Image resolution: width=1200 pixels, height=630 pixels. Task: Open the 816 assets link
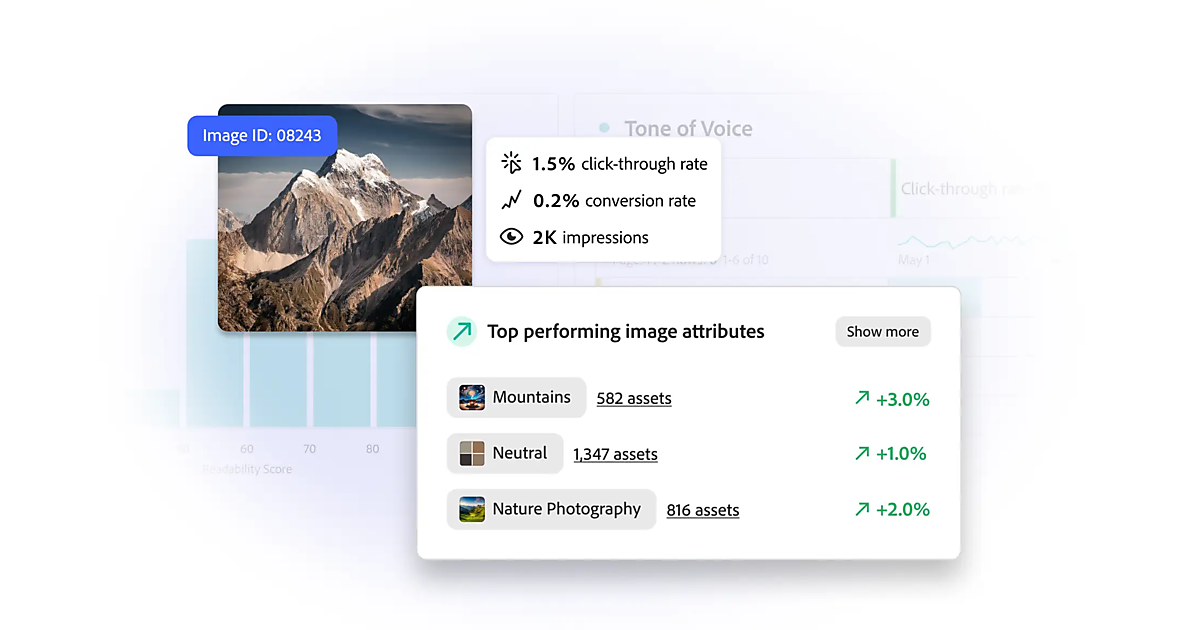coord(703,511)
